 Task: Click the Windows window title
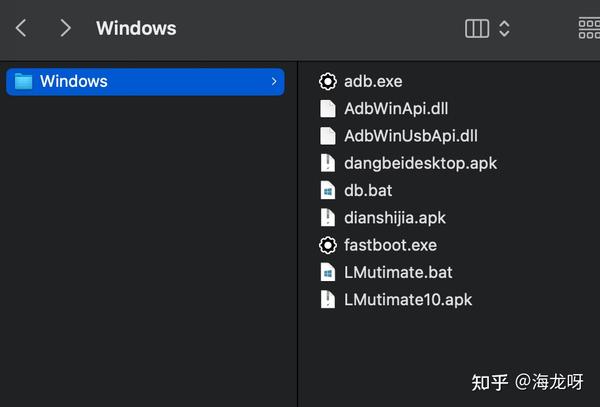pyautogui.click(x=136, y=28)
